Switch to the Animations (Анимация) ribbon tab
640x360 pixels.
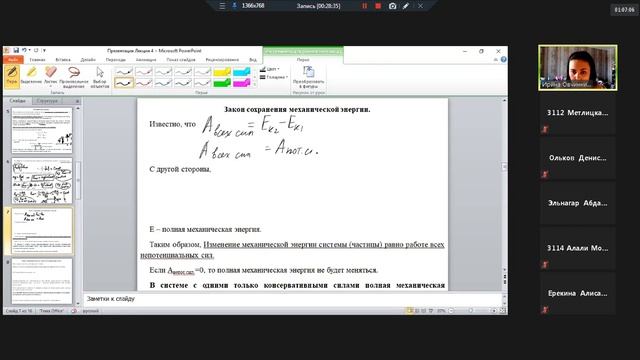point(146,60)
